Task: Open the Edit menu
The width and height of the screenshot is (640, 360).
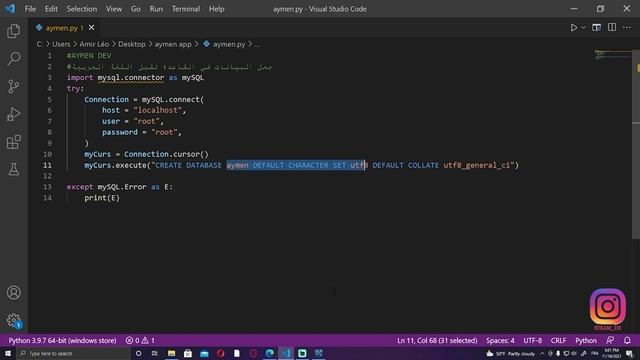Action: pyautogui.click(x=51, y=9)
